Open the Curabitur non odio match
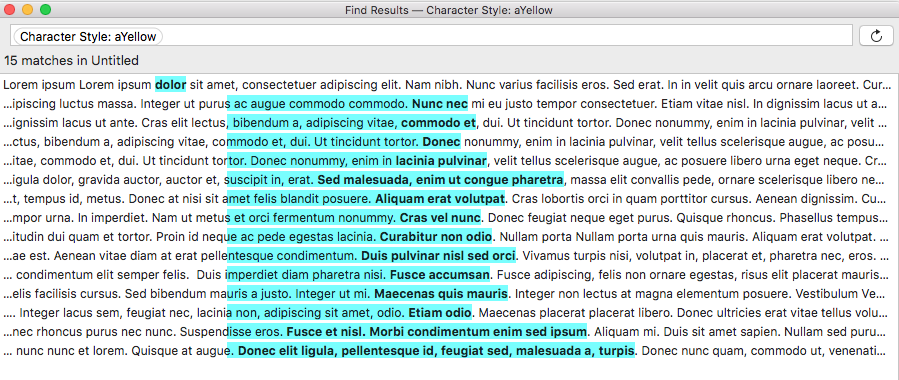This screenshot has width=899, height=380. (450, 237)
